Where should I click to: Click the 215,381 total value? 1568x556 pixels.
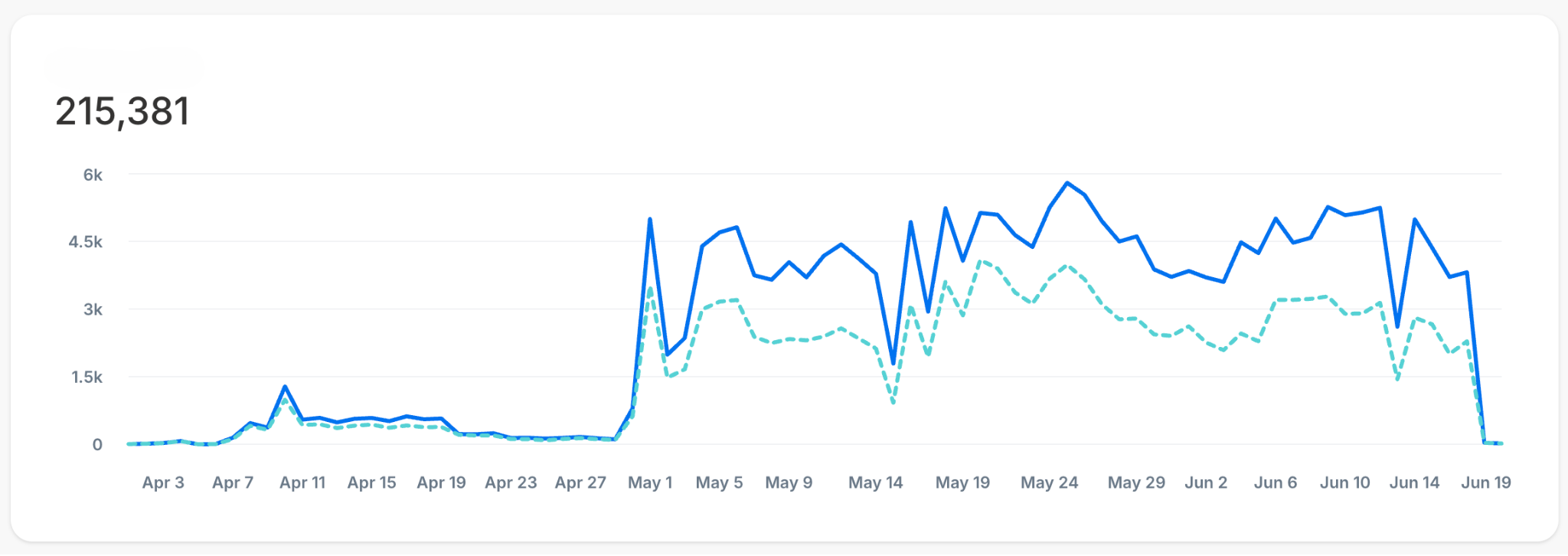[122, 112]
